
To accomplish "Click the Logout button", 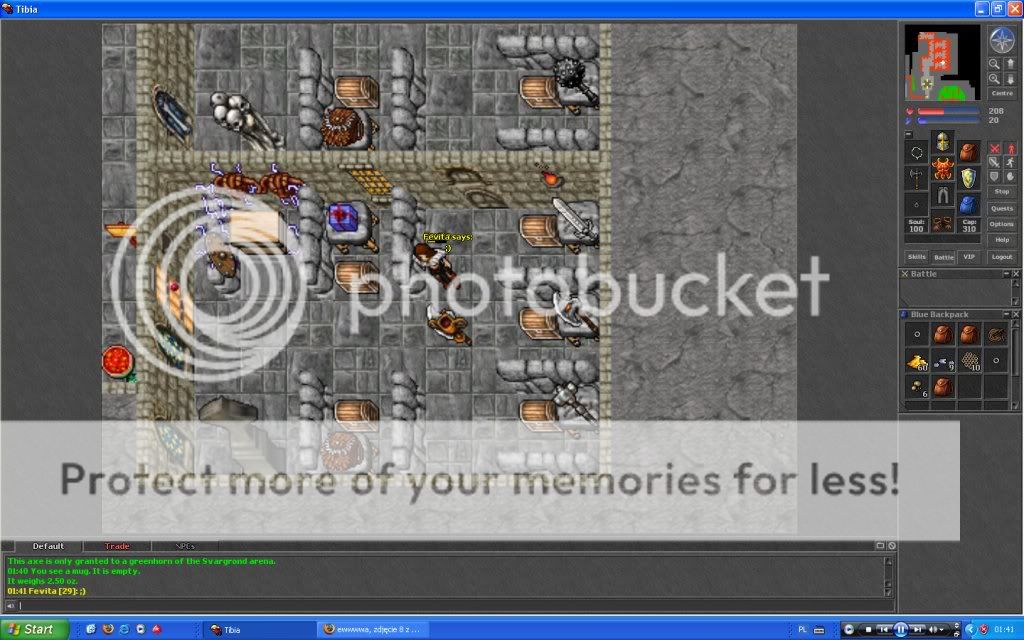I will coord(1002,257).
